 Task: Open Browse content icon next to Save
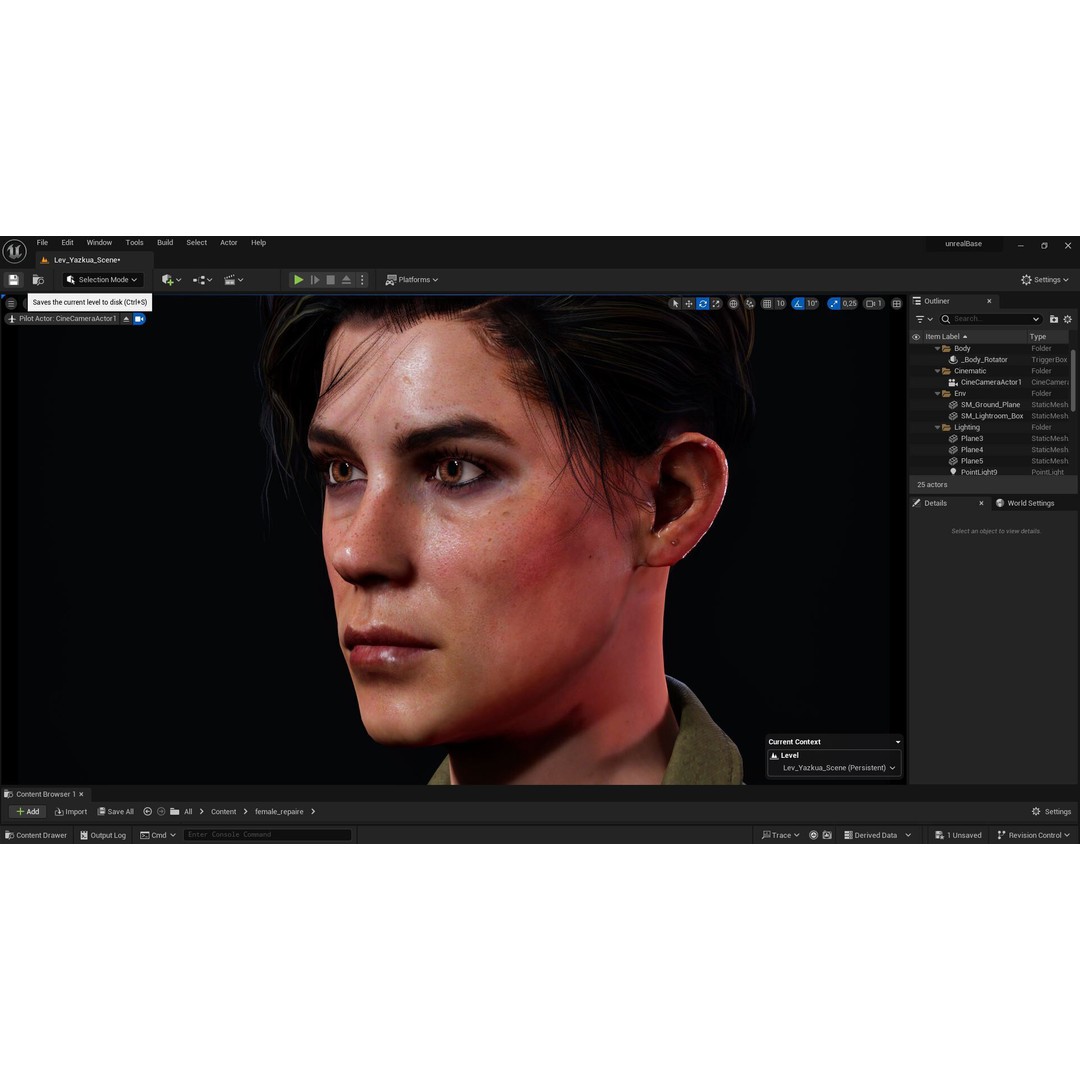pyautogui.click(x=39, y=280)
